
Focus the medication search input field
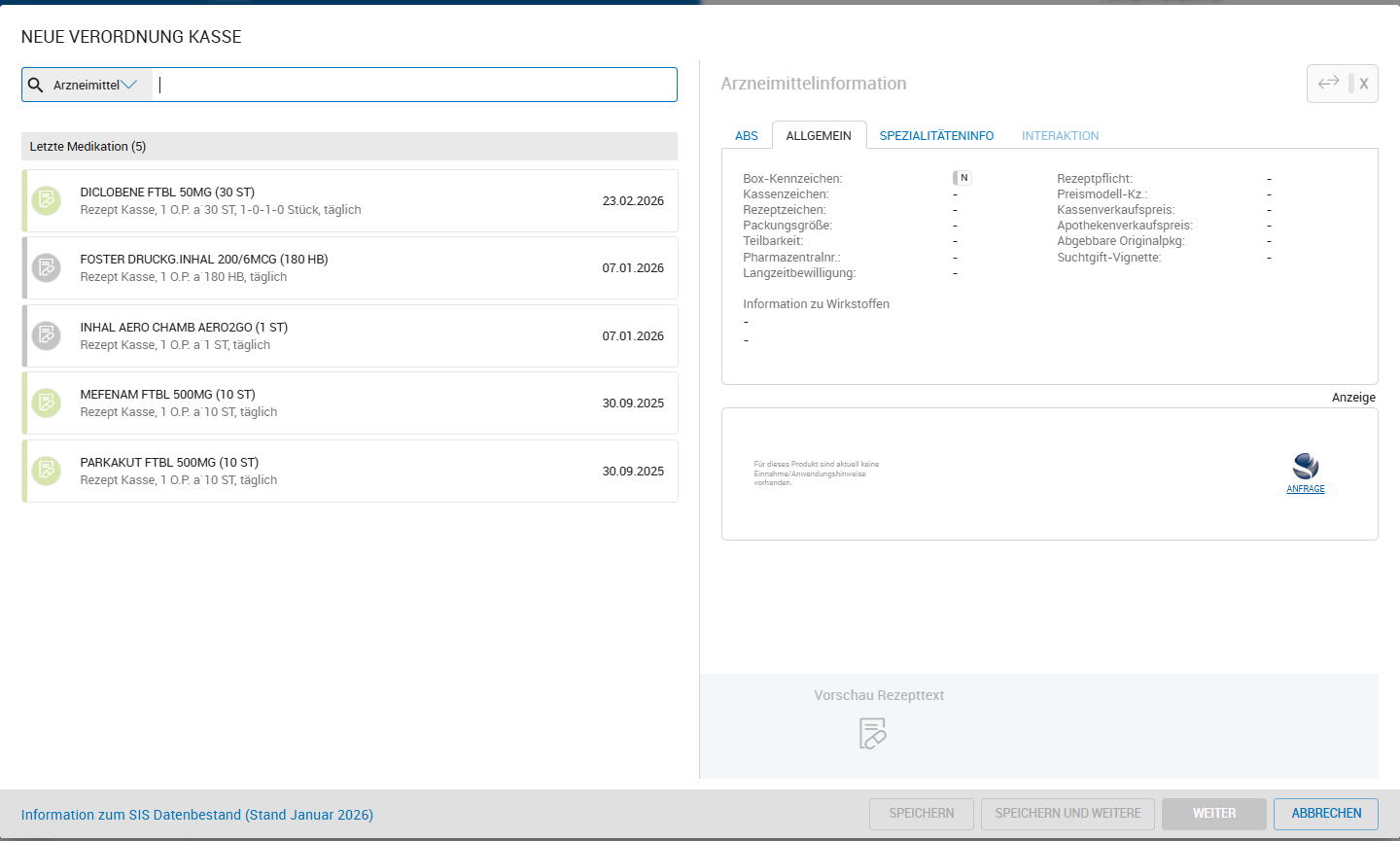click(x=415, y=86)
